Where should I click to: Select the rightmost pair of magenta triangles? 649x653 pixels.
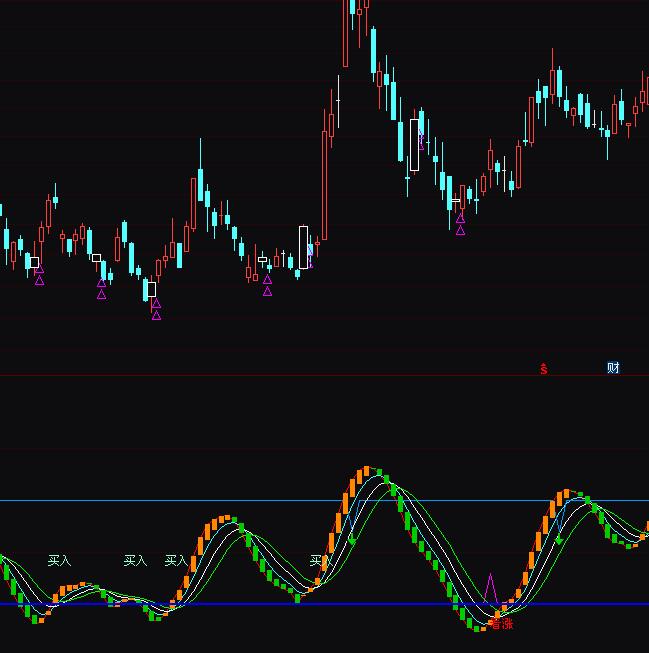pyautogui.click(x=460, y=224)
